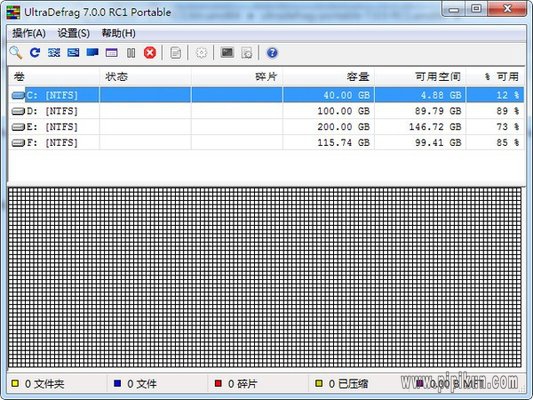Viewport: 533px width, 400px height.
Task: Click the Quick Optimization toolbar icon
Action: pyautogui.click(x=73, y=53)
